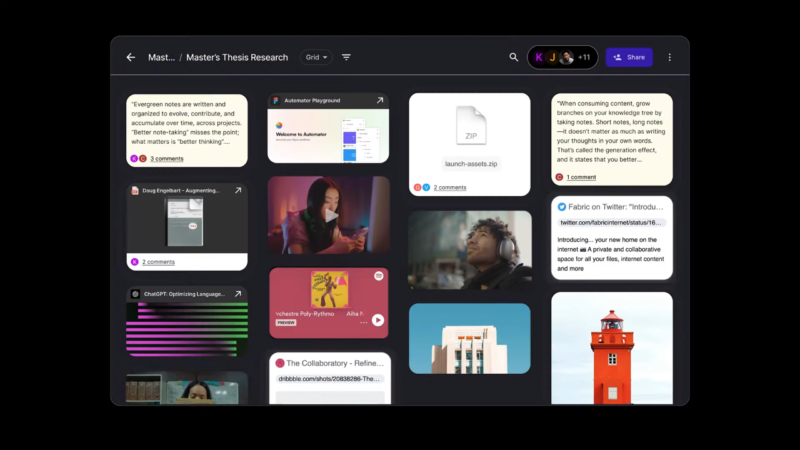The image size is (800, 450).
Task: Open Doug Engelbart document external arrow
Action: pos(238,190)
